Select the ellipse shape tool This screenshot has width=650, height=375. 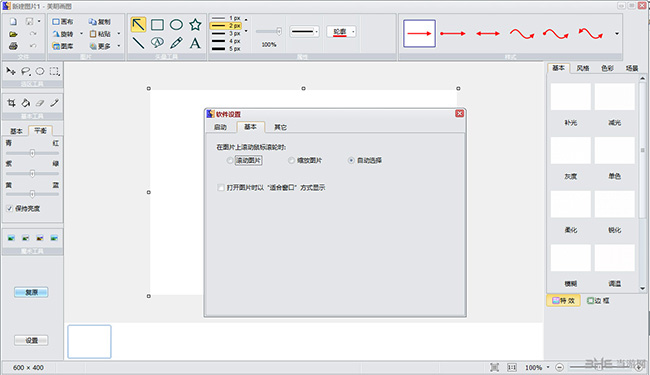(176, 25)
